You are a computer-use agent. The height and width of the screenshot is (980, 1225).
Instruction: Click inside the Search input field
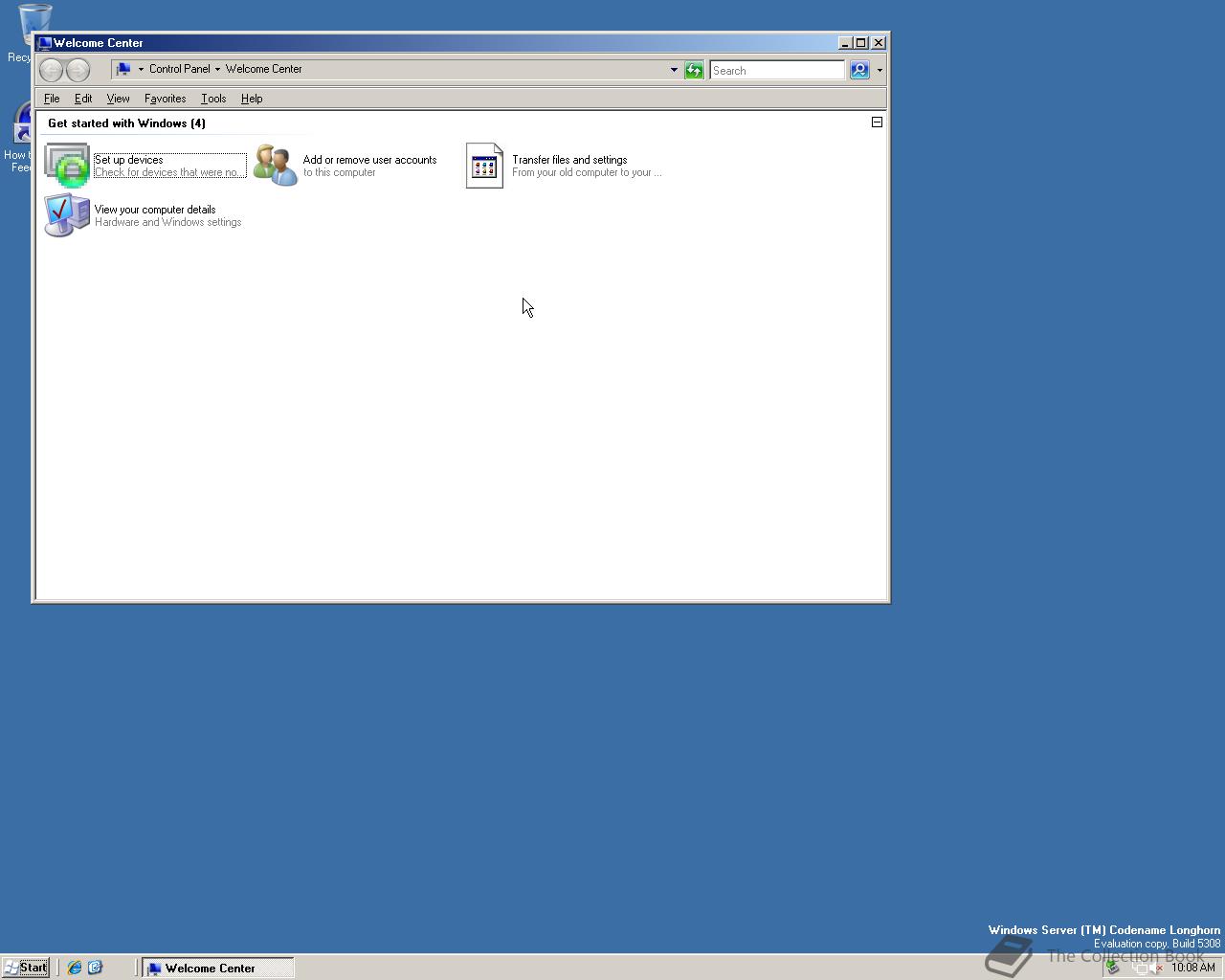click(777, 70)
